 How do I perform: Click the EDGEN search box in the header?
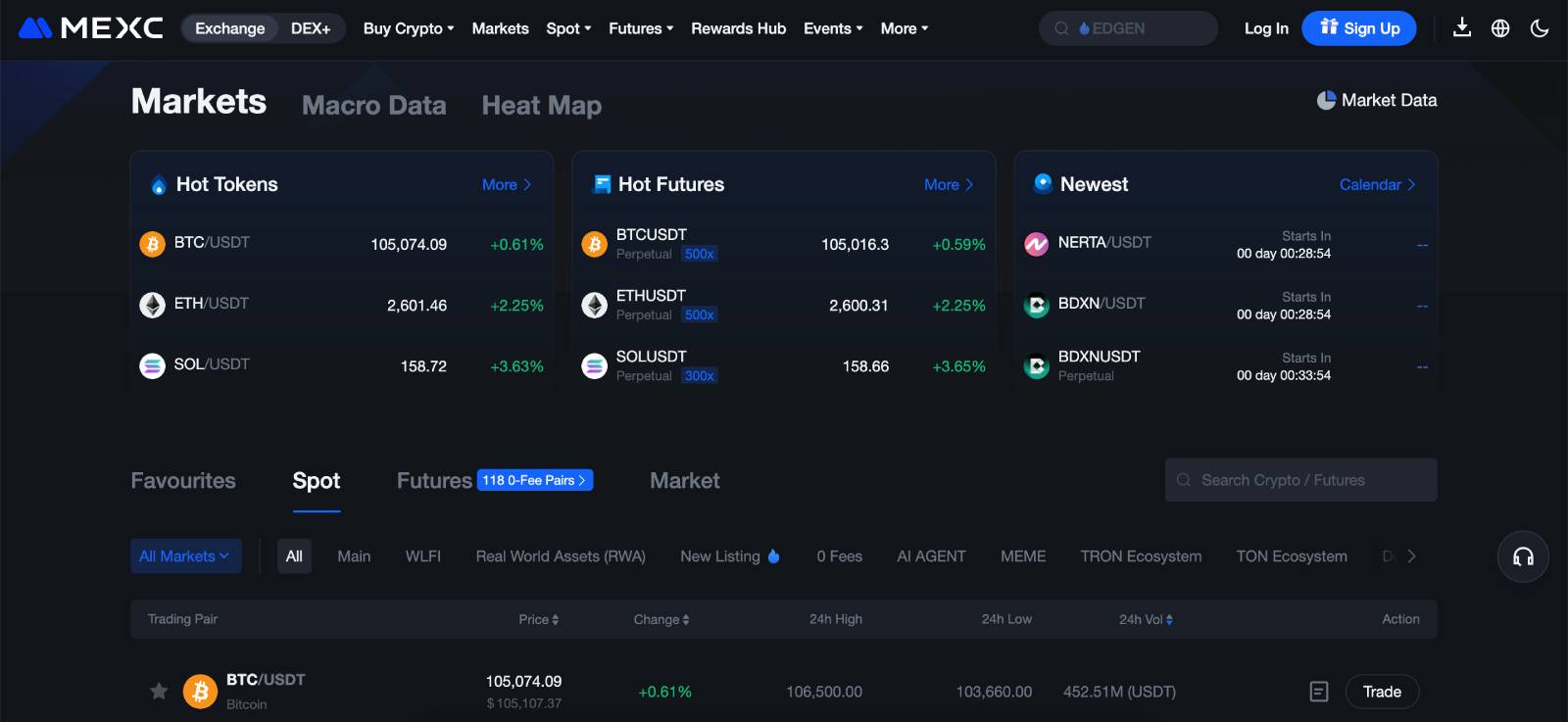(x=1128, y=28)
